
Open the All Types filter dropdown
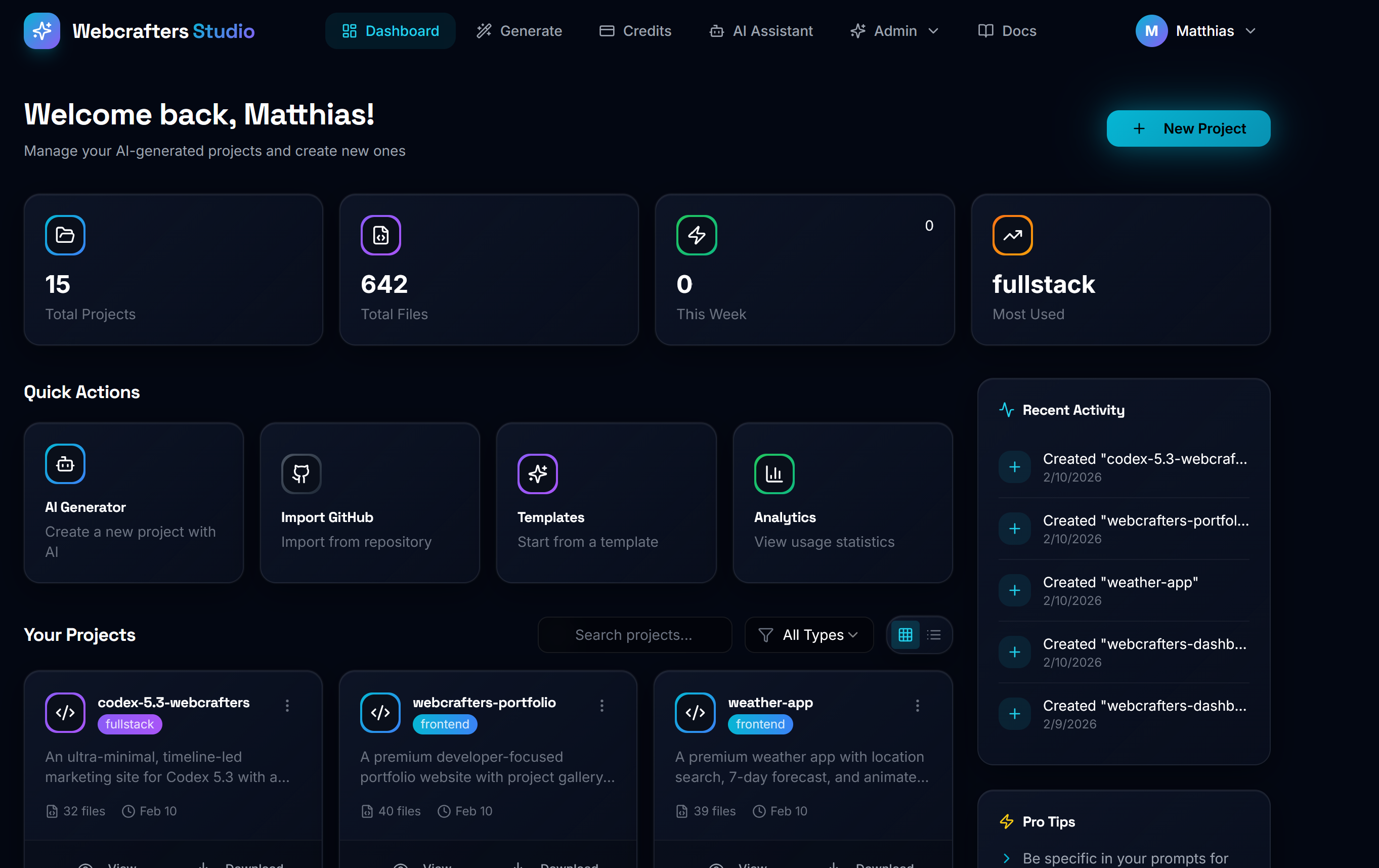(808, 634)
